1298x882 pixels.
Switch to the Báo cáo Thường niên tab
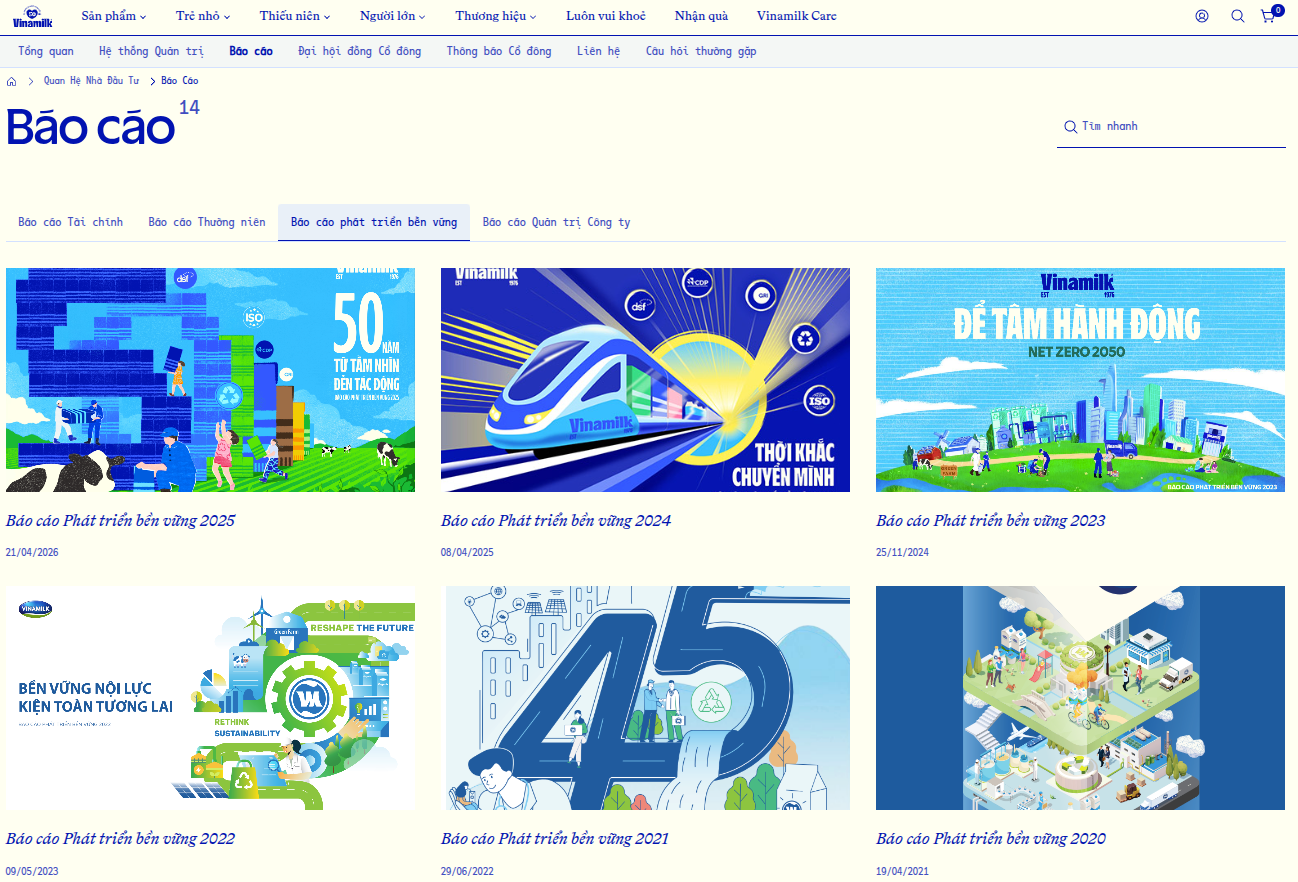207,222
